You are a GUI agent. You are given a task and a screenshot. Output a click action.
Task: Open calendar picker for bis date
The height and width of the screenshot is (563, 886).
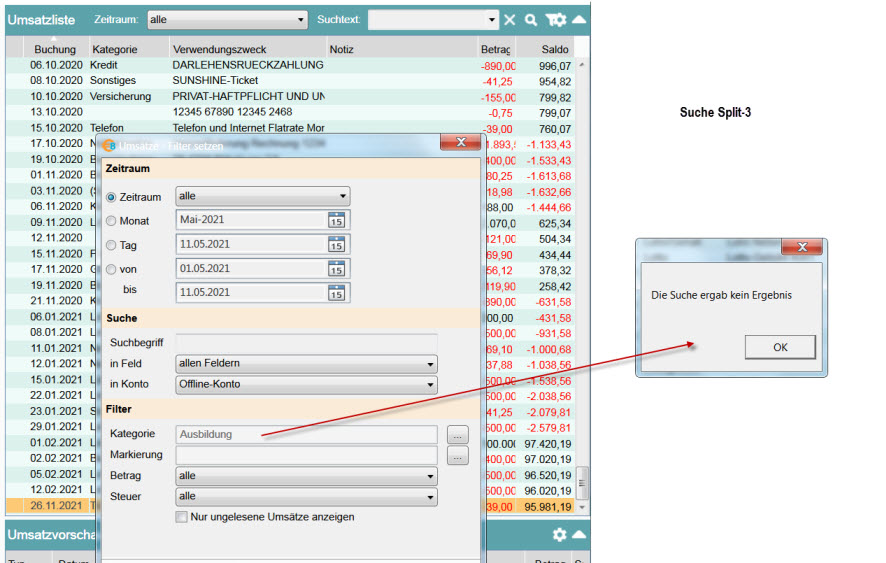337,293
